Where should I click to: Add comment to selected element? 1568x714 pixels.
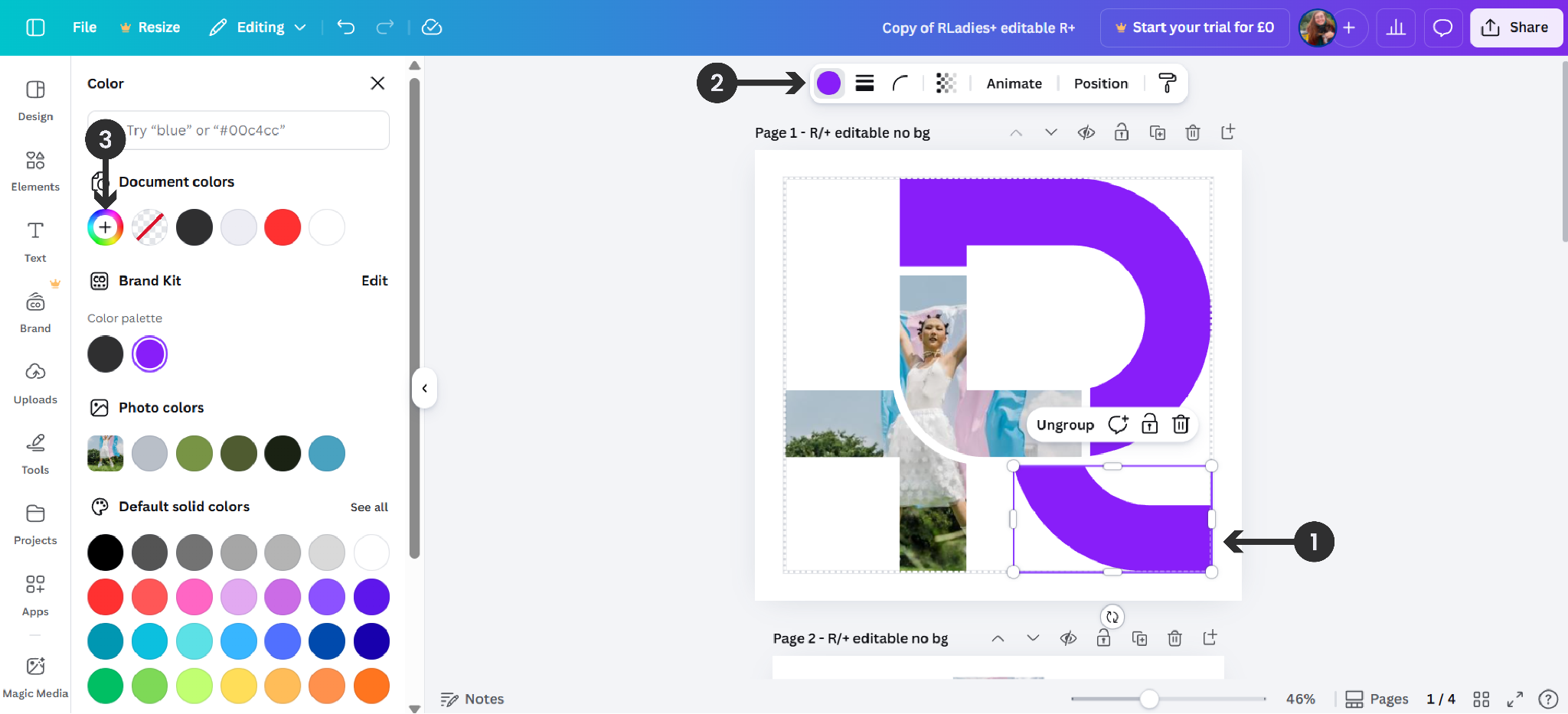[1118, 425]
